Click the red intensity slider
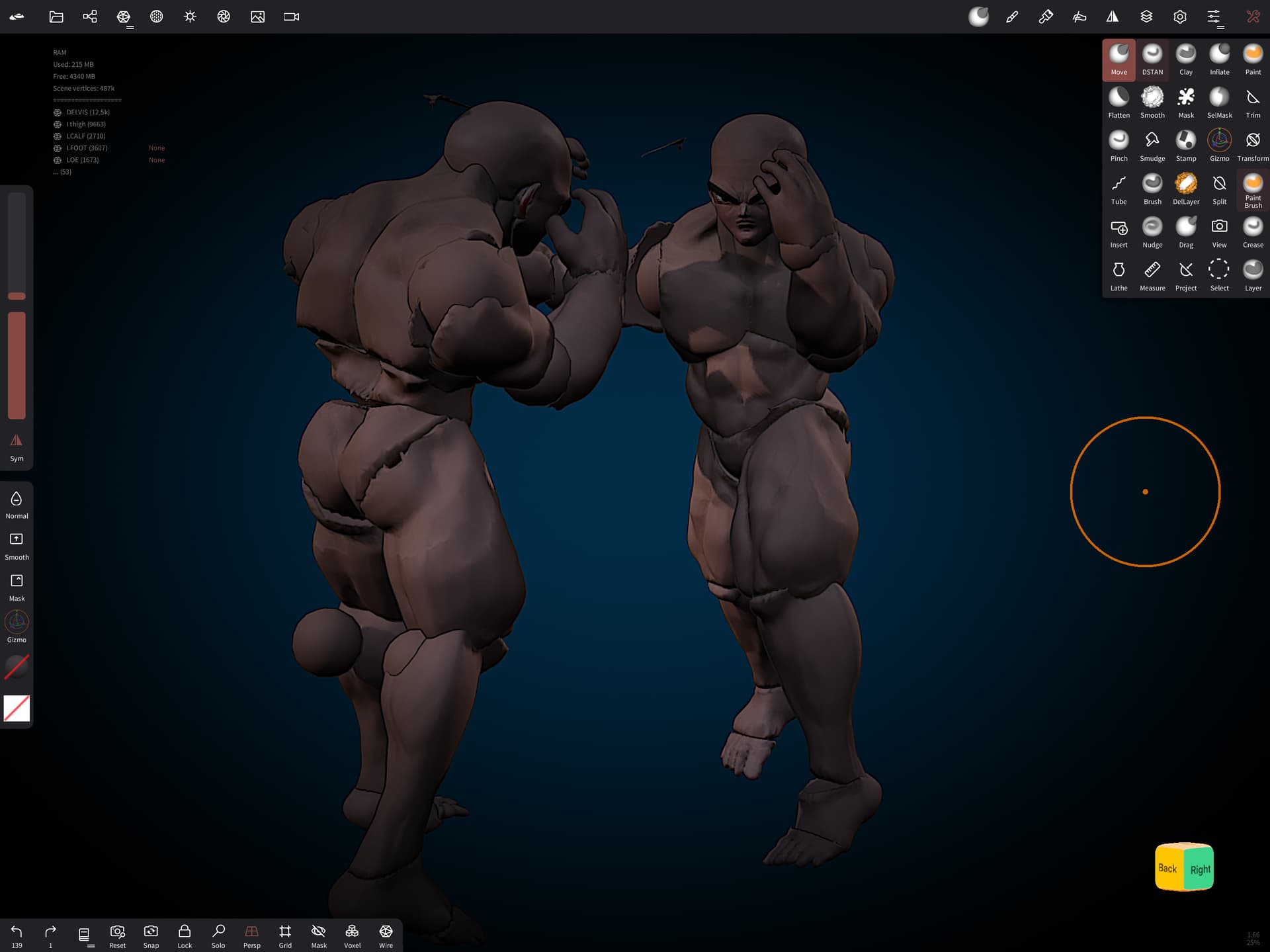 (x=17, y=365)
